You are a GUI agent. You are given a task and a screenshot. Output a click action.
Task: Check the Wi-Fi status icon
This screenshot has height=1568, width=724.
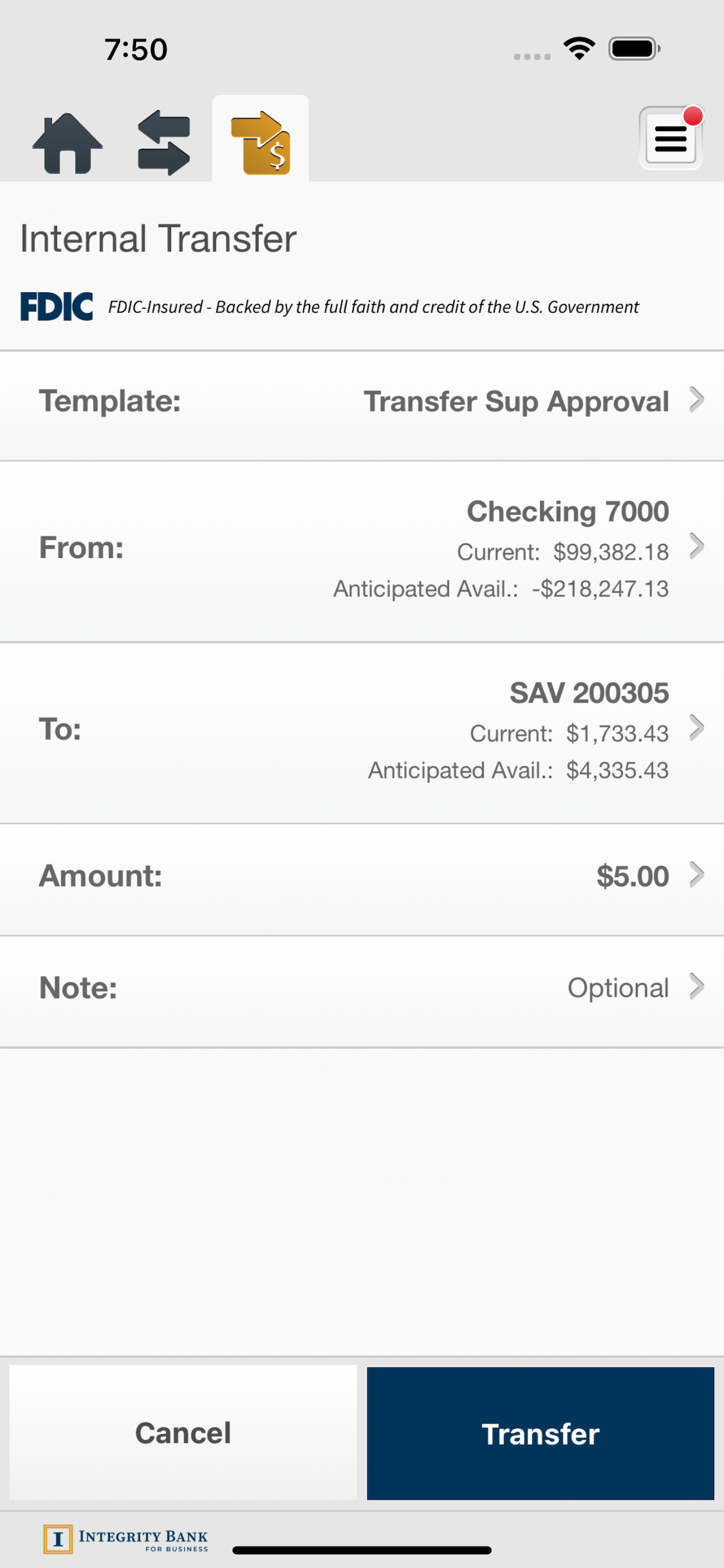tap(579, 48)
